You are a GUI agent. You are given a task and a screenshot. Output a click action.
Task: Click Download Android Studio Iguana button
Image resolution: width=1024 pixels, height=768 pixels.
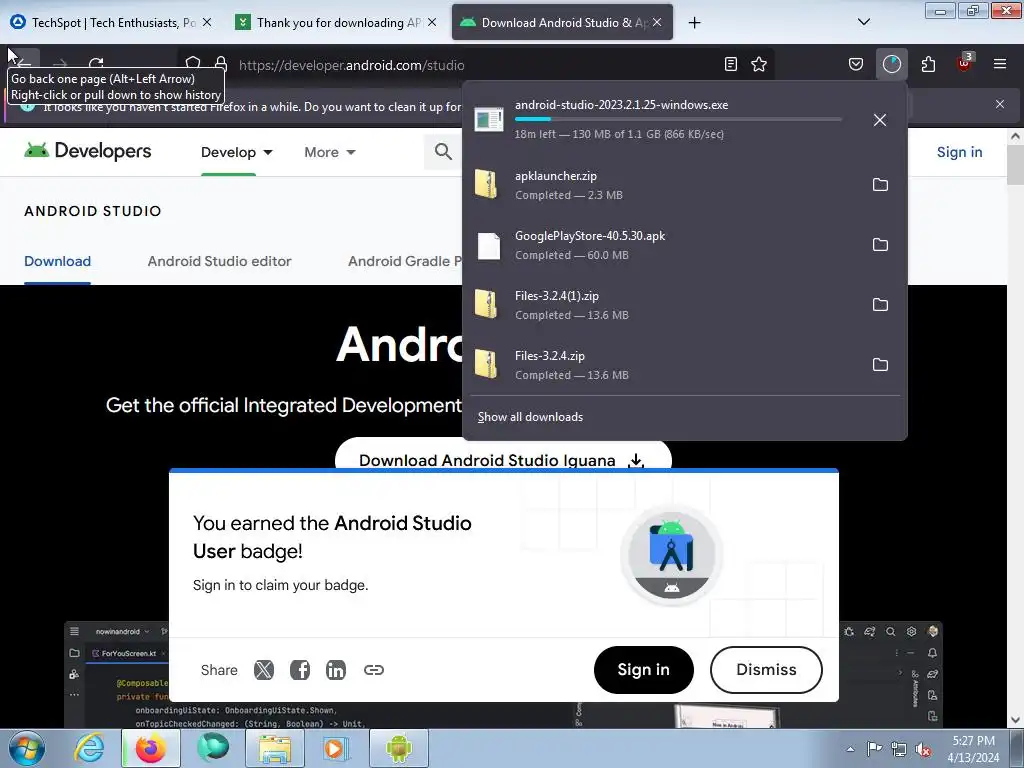tap(503, 455)
